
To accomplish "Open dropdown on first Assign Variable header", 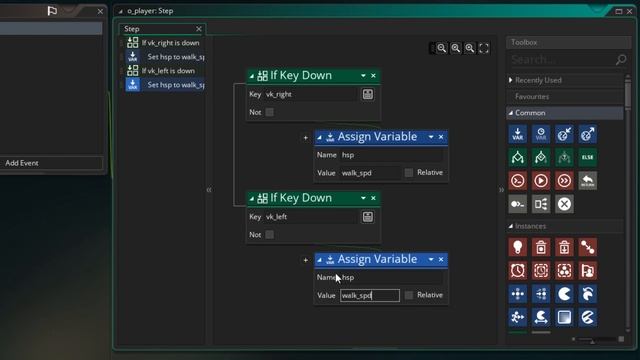I will pos(431,137).
